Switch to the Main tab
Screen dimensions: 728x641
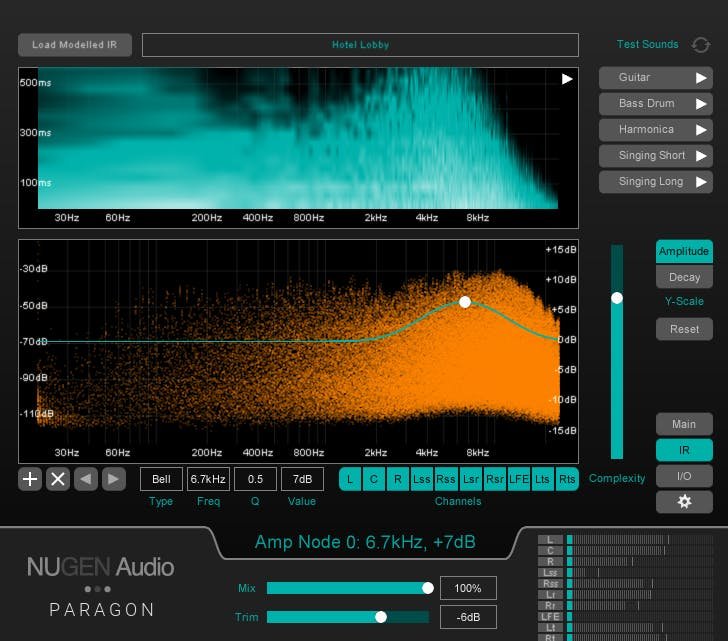[684, 424]
